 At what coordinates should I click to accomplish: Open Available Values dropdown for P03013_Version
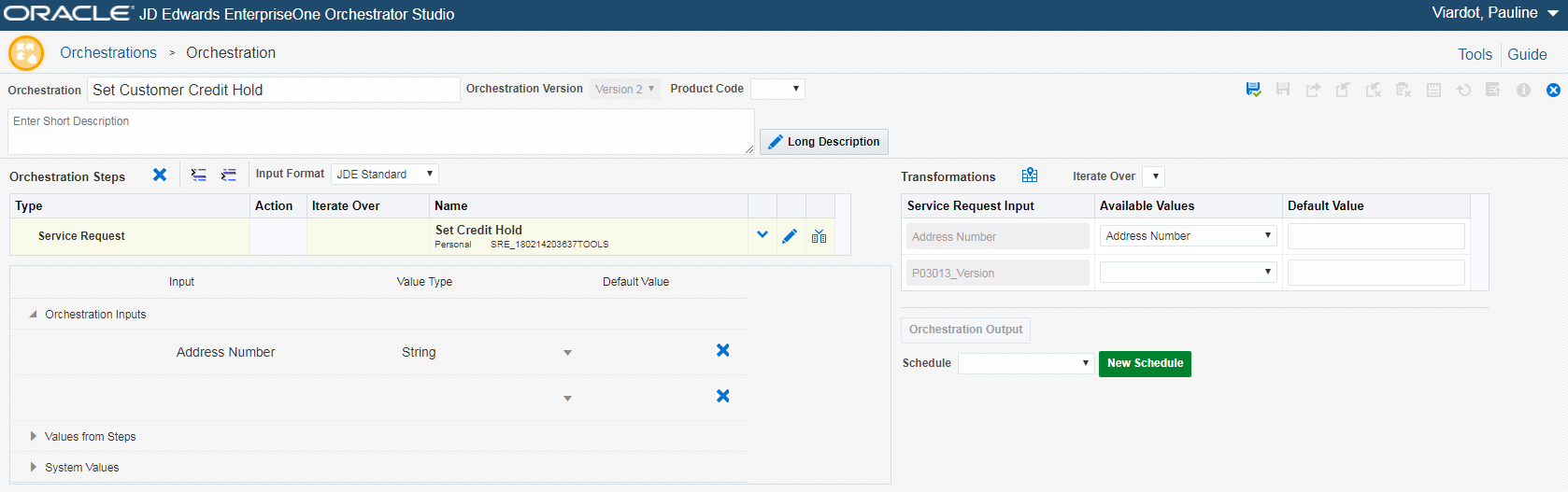1188,272
